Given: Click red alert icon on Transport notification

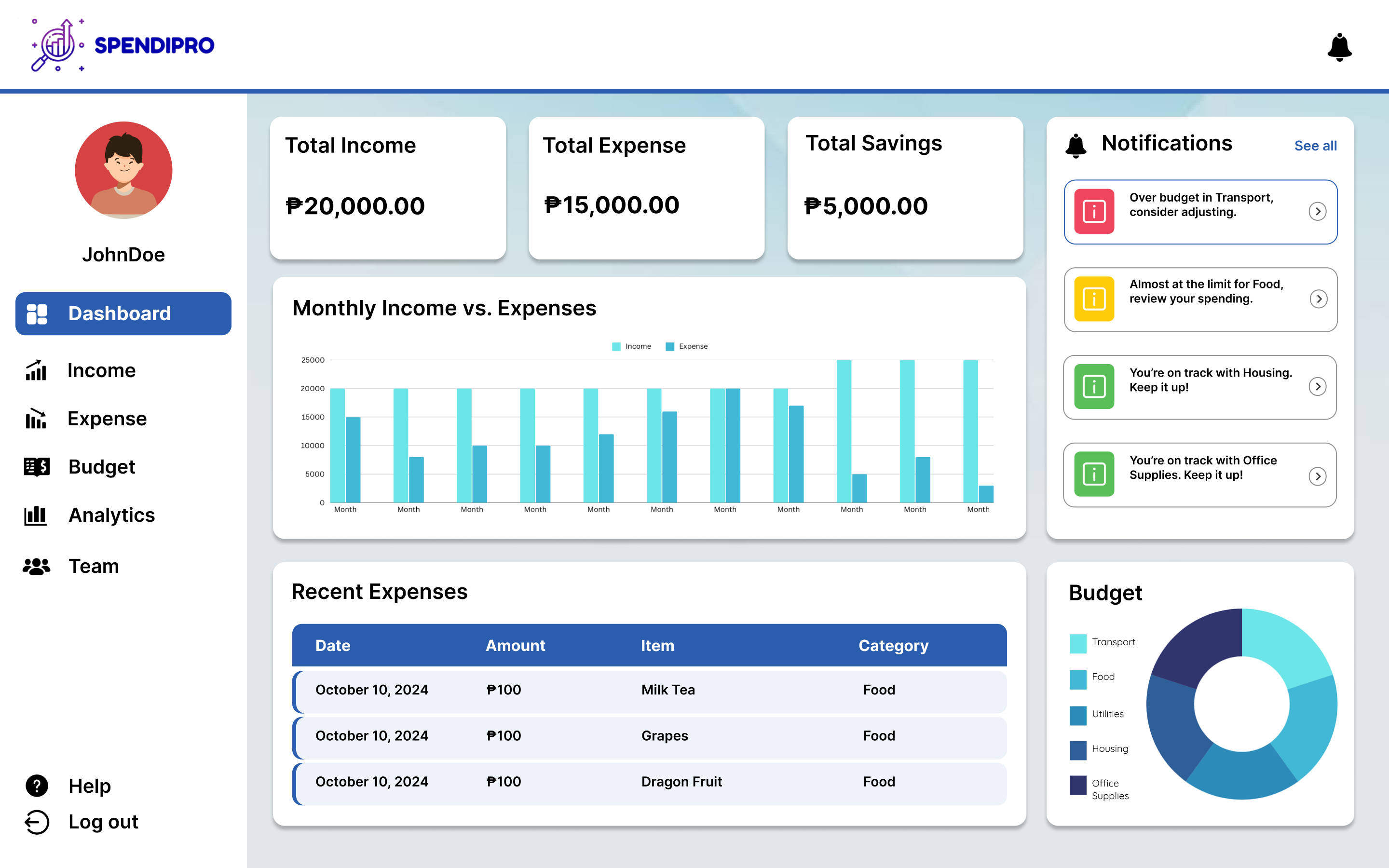Looking at the screenshot, I should click(x=1094, y=211).
